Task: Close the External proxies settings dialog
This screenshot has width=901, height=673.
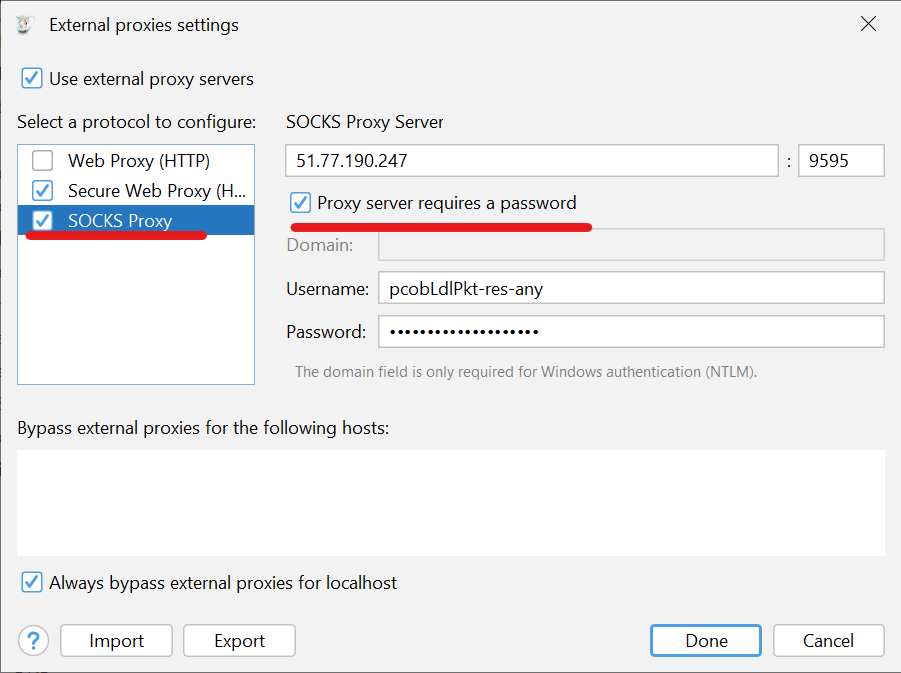Action: [x=868, y=25]
